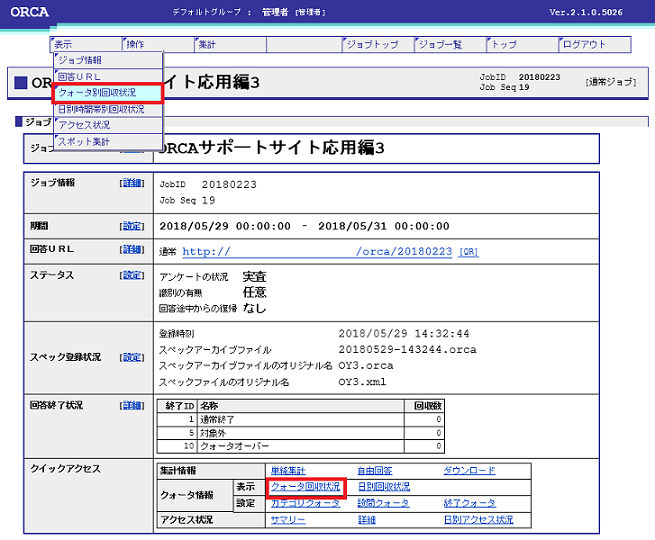Open 設定 link for スペック登録状況 row
The image size is (655, 540).
132,357
